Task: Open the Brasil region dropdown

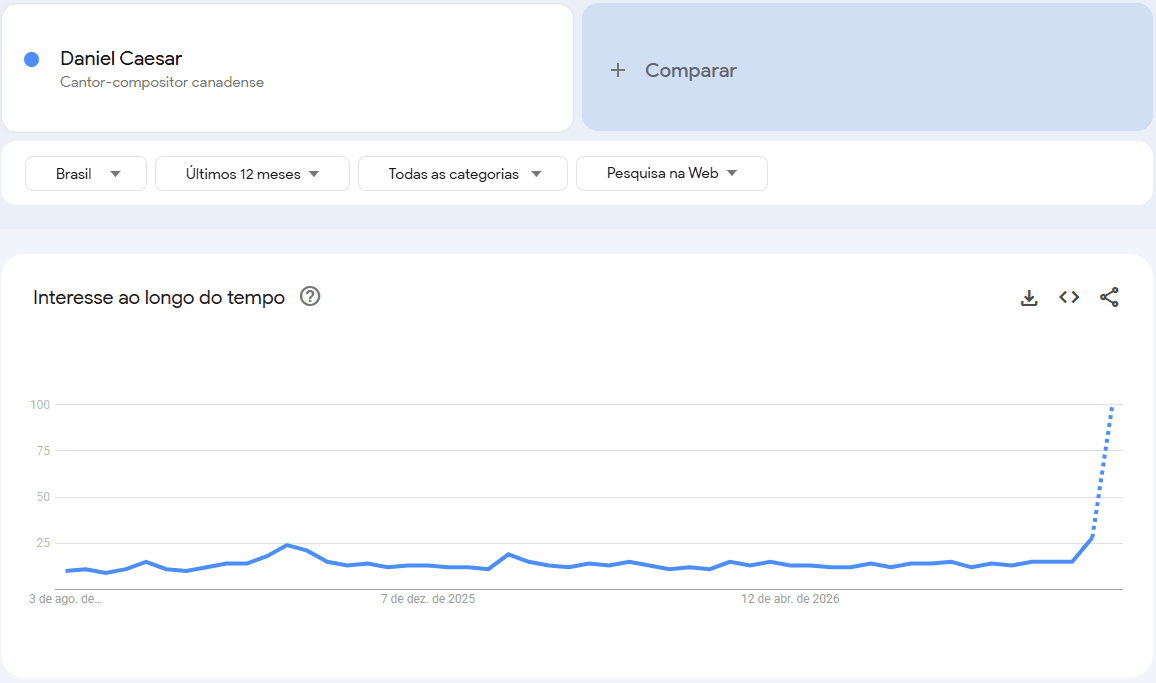Action: (86, 173)
